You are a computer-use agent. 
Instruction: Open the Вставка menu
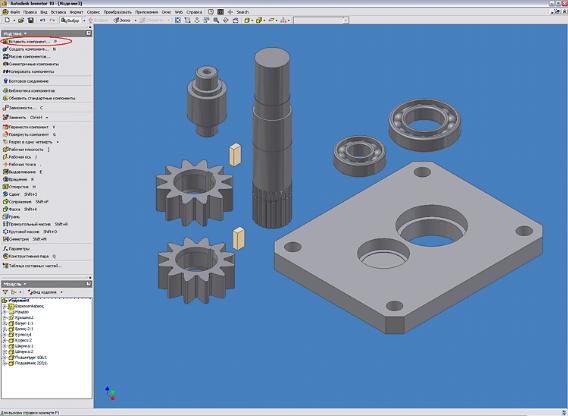coord(58,12)
